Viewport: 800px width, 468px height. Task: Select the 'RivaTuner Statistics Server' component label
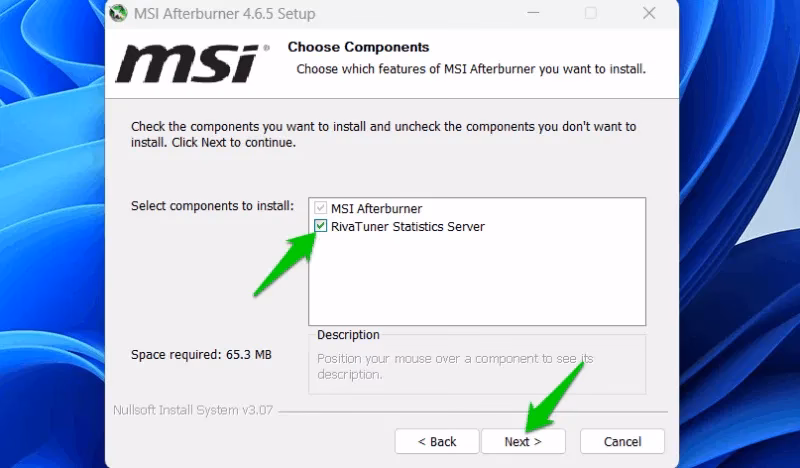[408, 226]
